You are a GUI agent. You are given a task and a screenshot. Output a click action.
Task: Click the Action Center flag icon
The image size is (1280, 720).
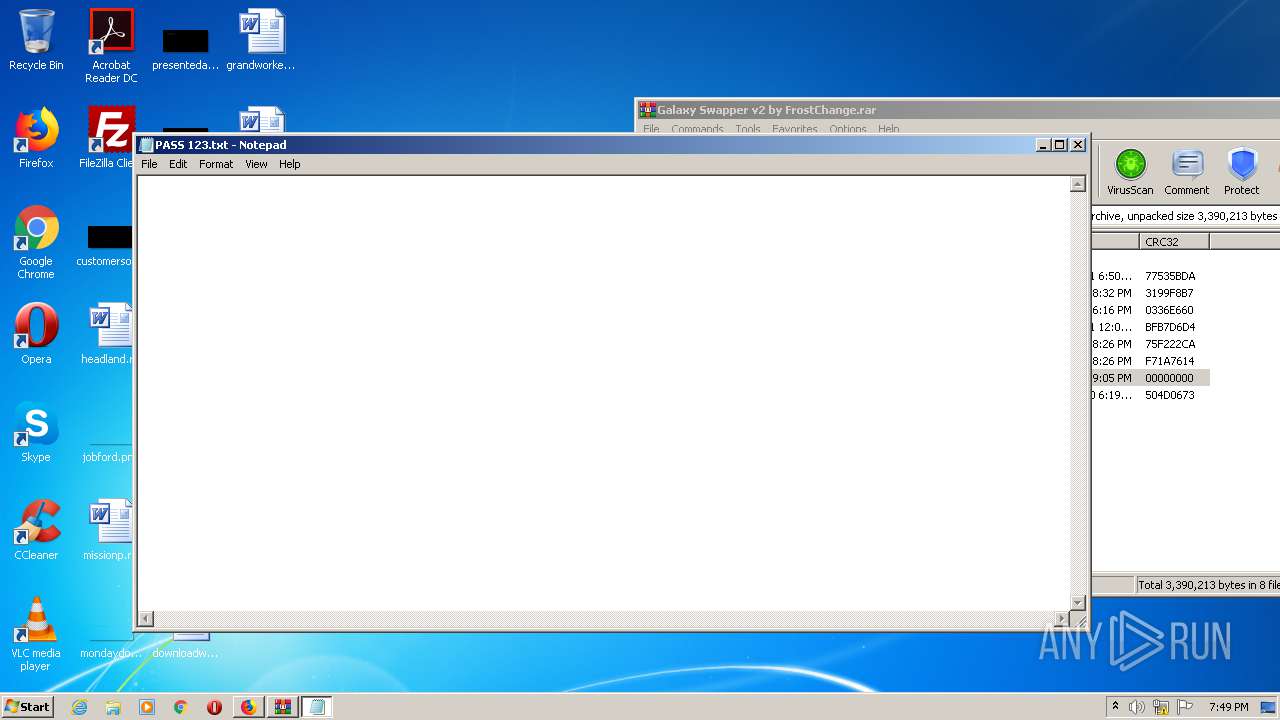click(x=1185, y=707)
